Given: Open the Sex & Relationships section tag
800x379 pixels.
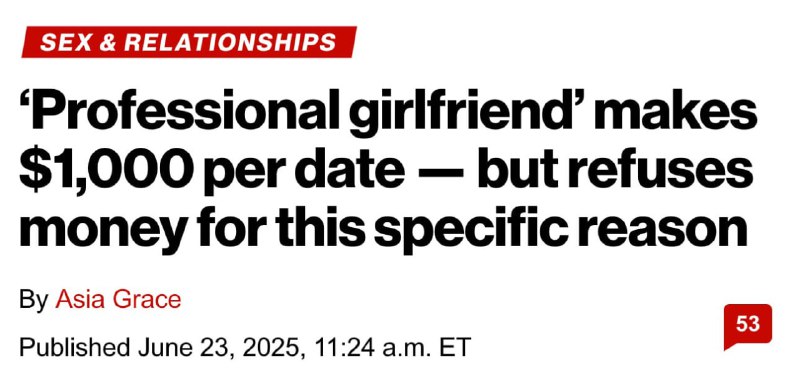Looking at the screenshot, I should [x=189, y=42].
